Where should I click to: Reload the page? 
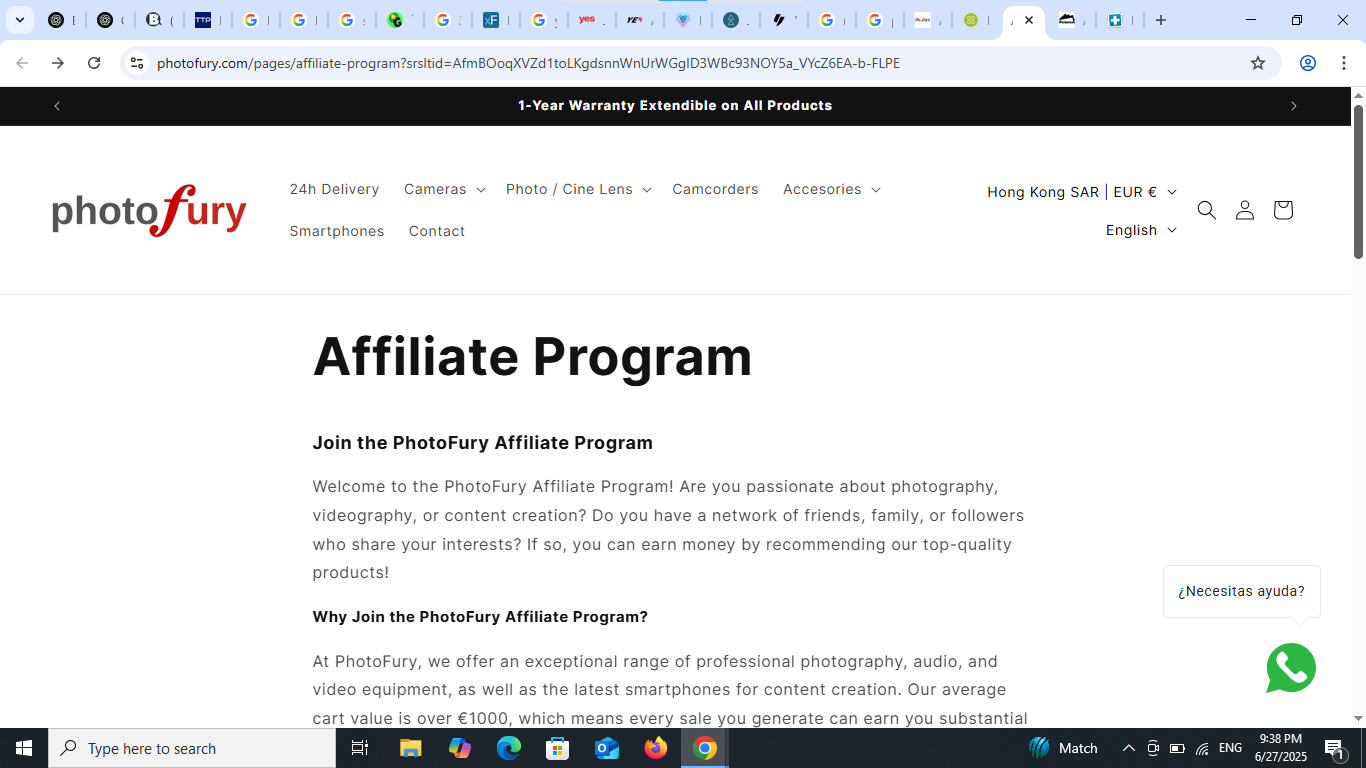[x=94, y=63]
